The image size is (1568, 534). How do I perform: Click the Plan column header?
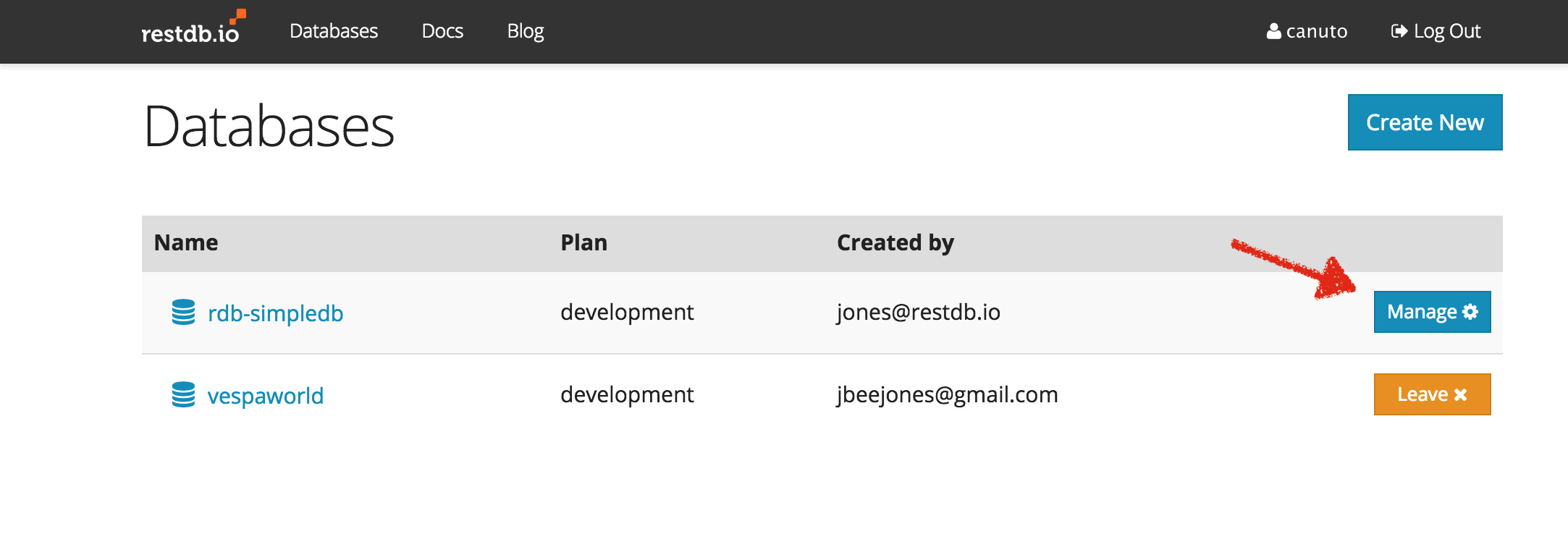(583, 242)
